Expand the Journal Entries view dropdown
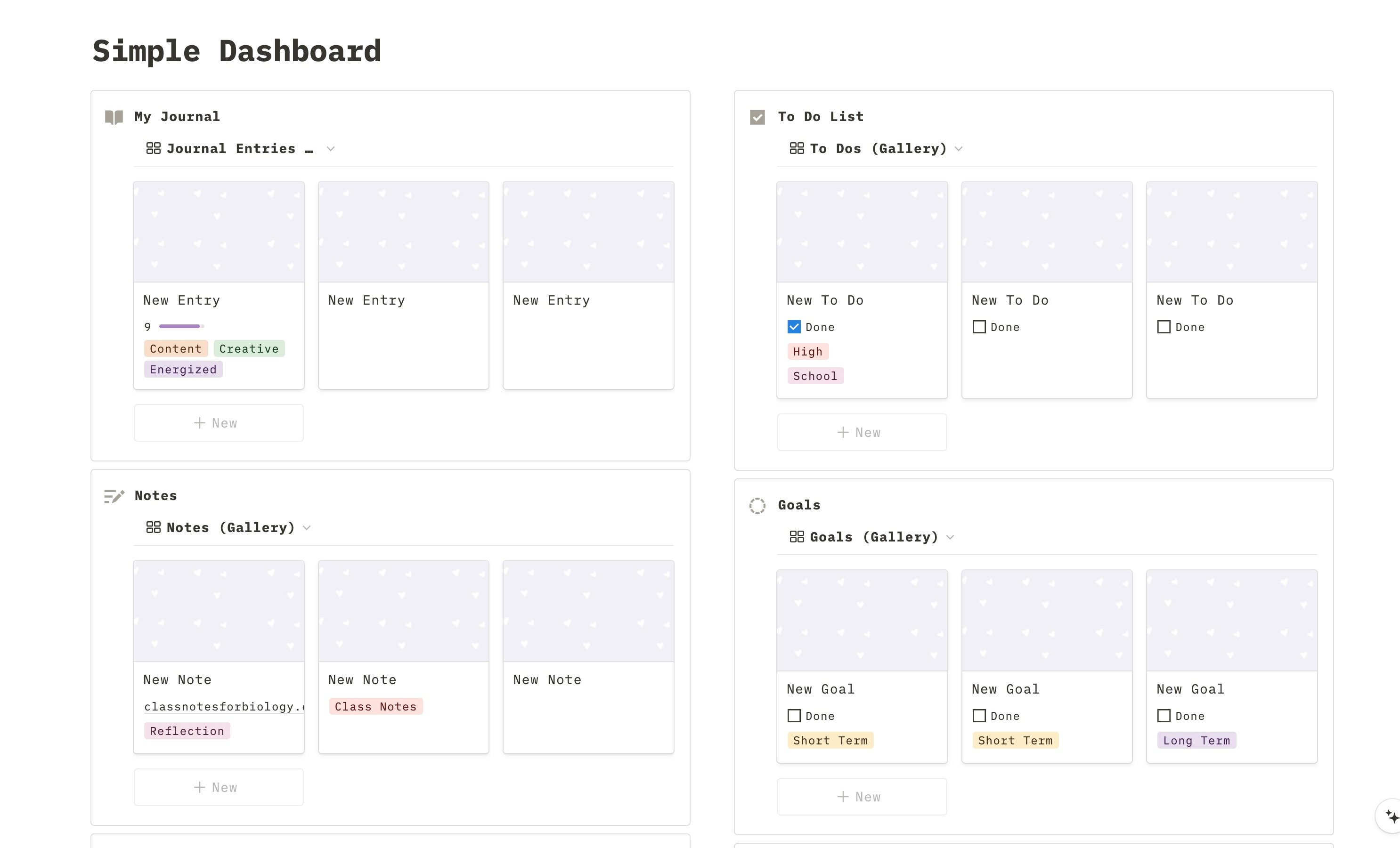Viewport: 1400px width, 848px height. [x=331, y=148]
